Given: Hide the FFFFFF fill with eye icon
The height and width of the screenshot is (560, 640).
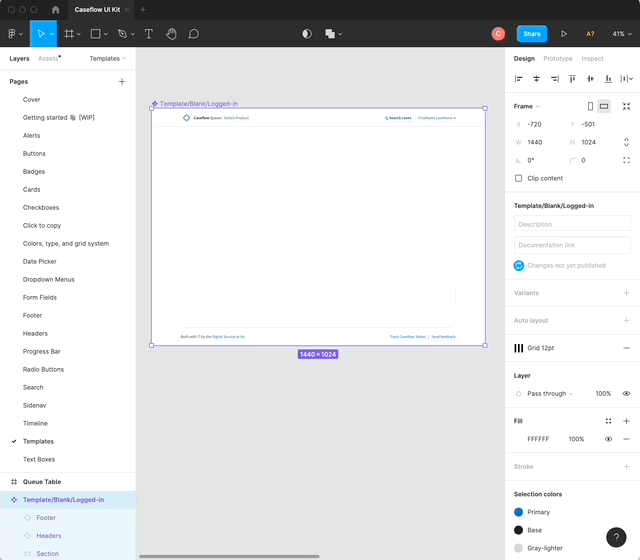Looking at the screenshot, I should tap(608, 439).
